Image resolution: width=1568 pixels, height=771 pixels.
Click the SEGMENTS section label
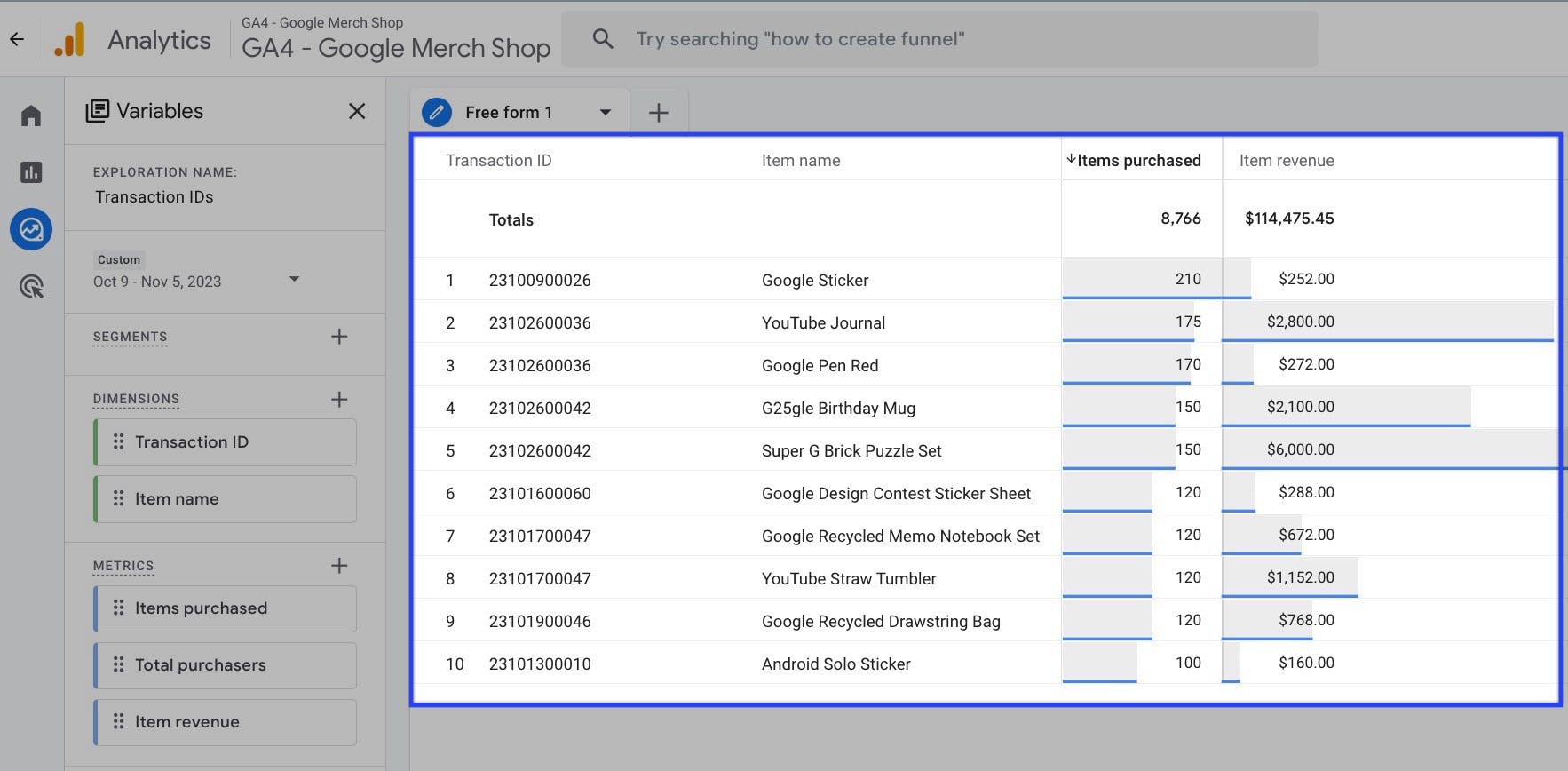click(x=130, y=337)
